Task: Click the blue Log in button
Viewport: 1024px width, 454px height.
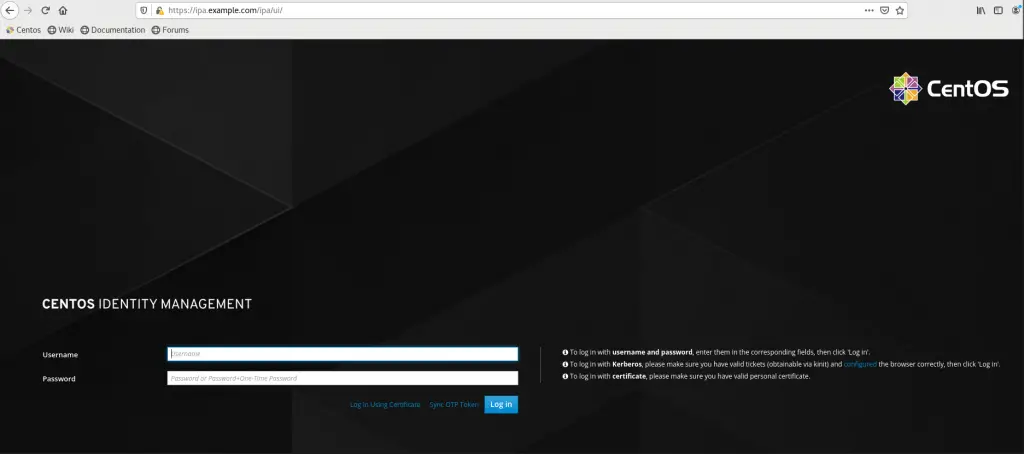Action: pos(501,404)
